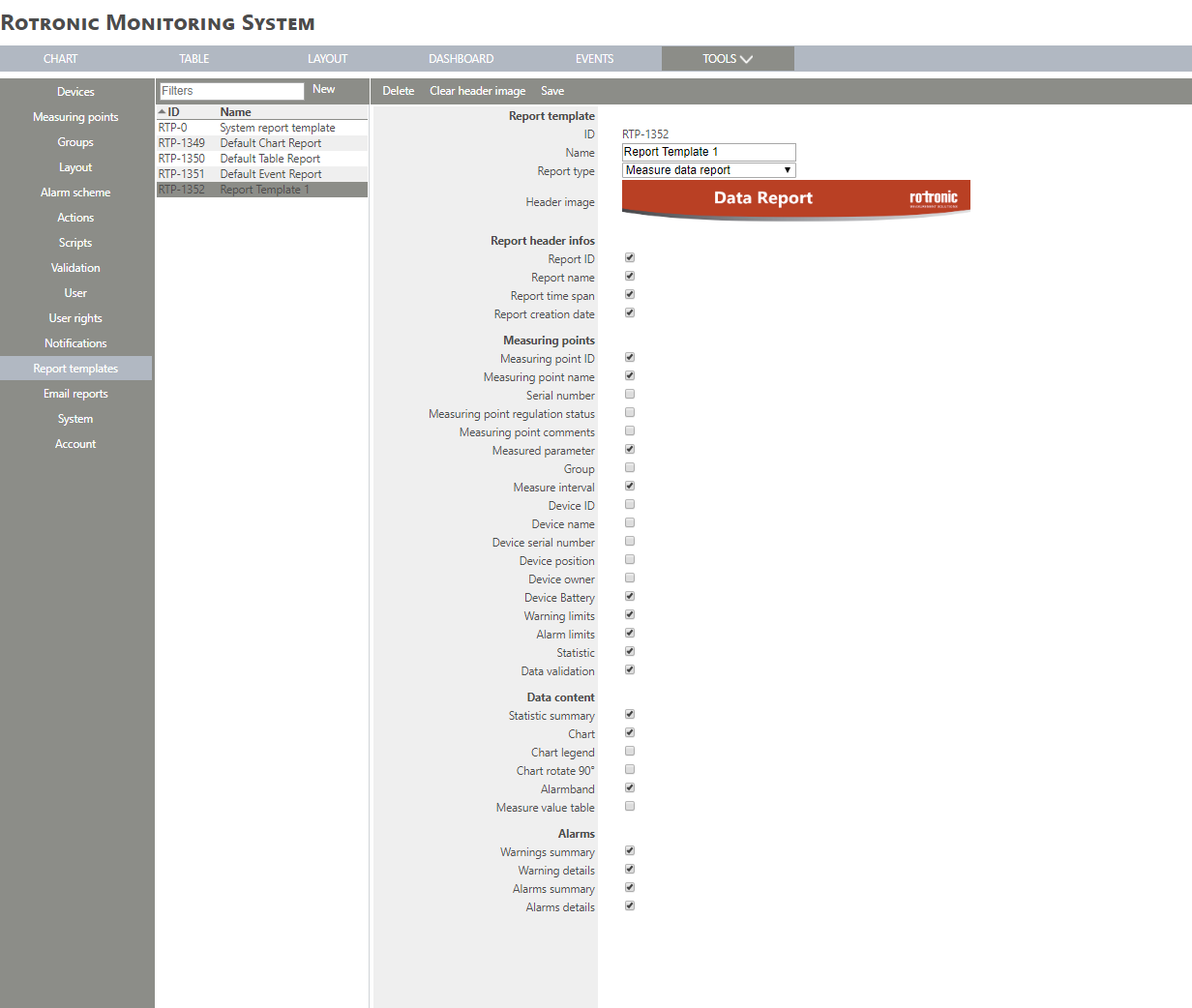Screen dimensions: 1192x1008
Task: Open User rights in the sidebar
Action: pos(75,318)
